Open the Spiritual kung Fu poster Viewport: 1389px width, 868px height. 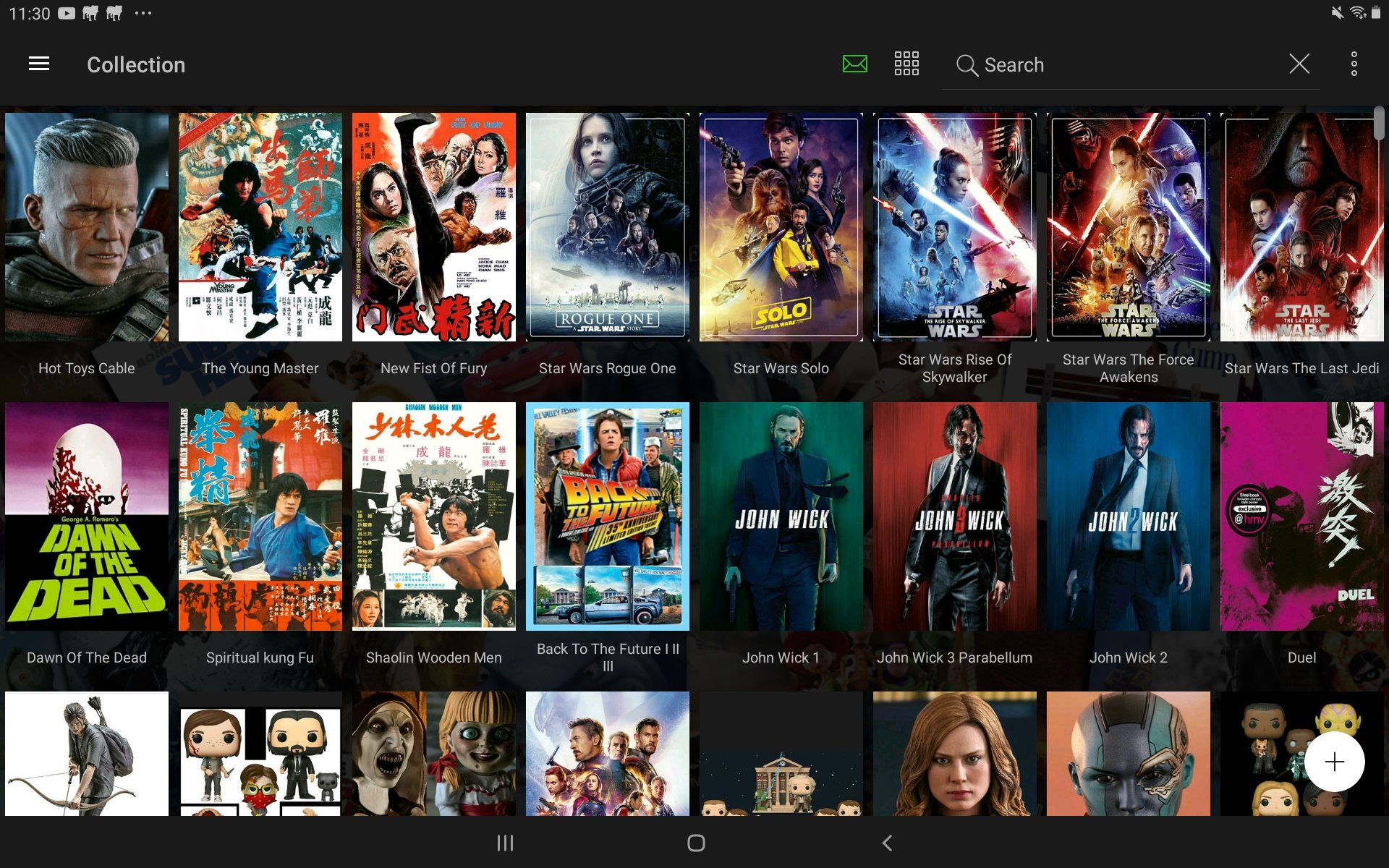point(260,516)
